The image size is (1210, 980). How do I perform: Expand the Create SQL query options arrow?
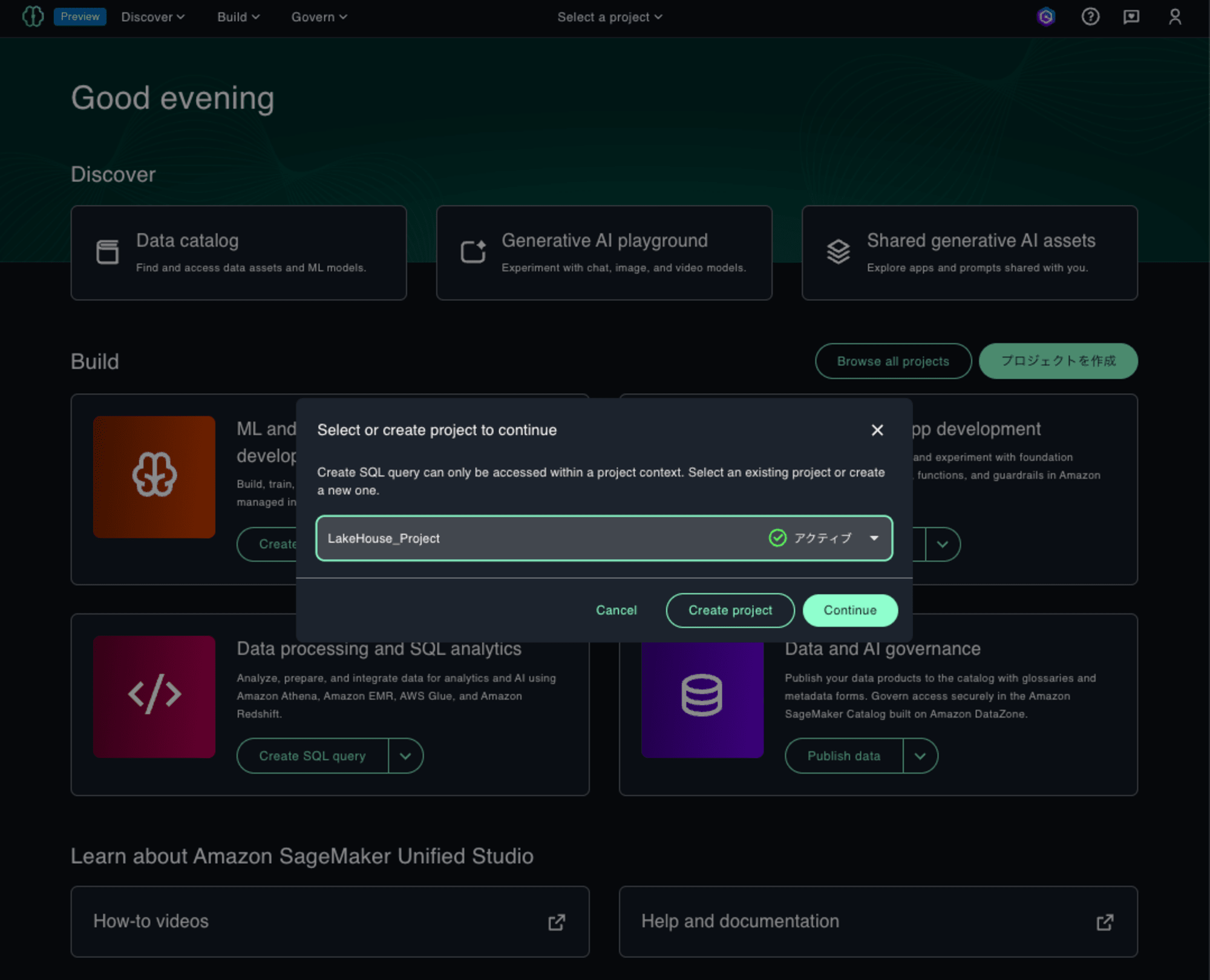pos(405,756)
